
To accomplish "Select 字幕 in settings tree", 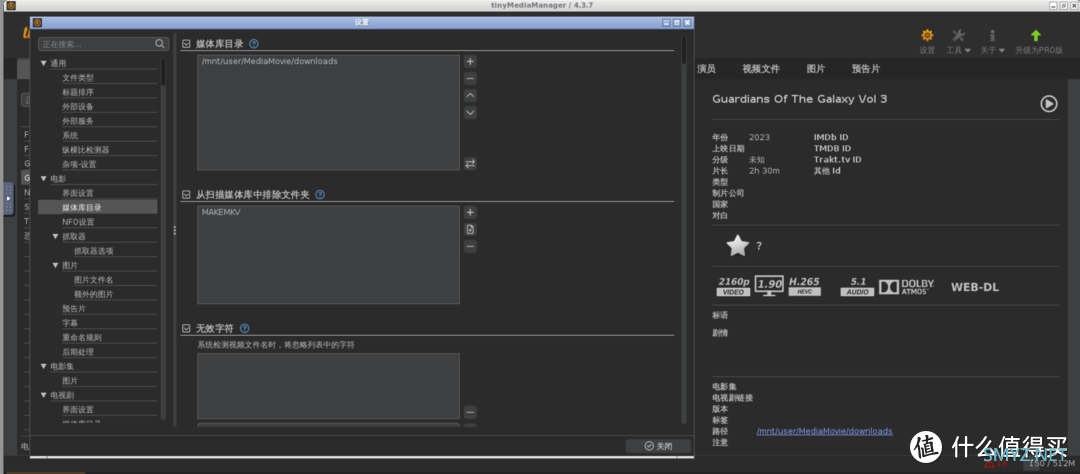I will [x=70, y=323].
